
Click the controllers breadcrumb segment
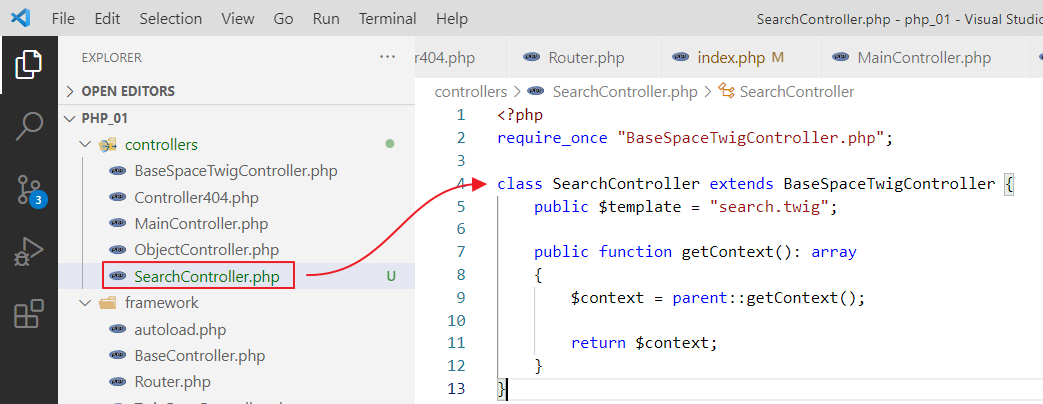[x=470, y=91]
